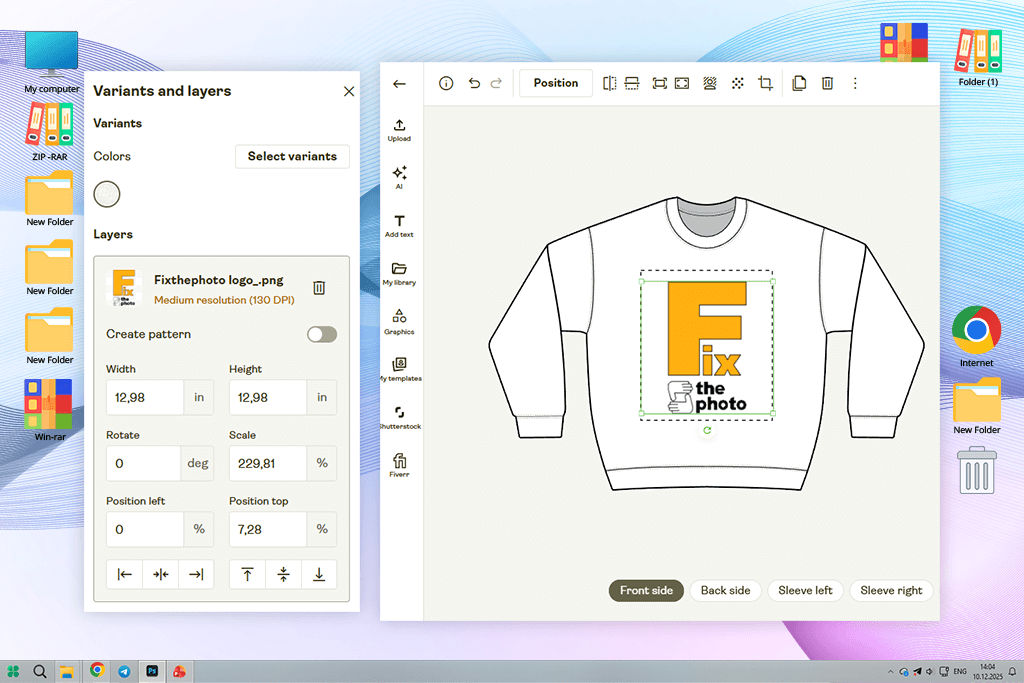Open the Fiverr integration
This screenshot has width=1024, height=683.
click(399, 466)
